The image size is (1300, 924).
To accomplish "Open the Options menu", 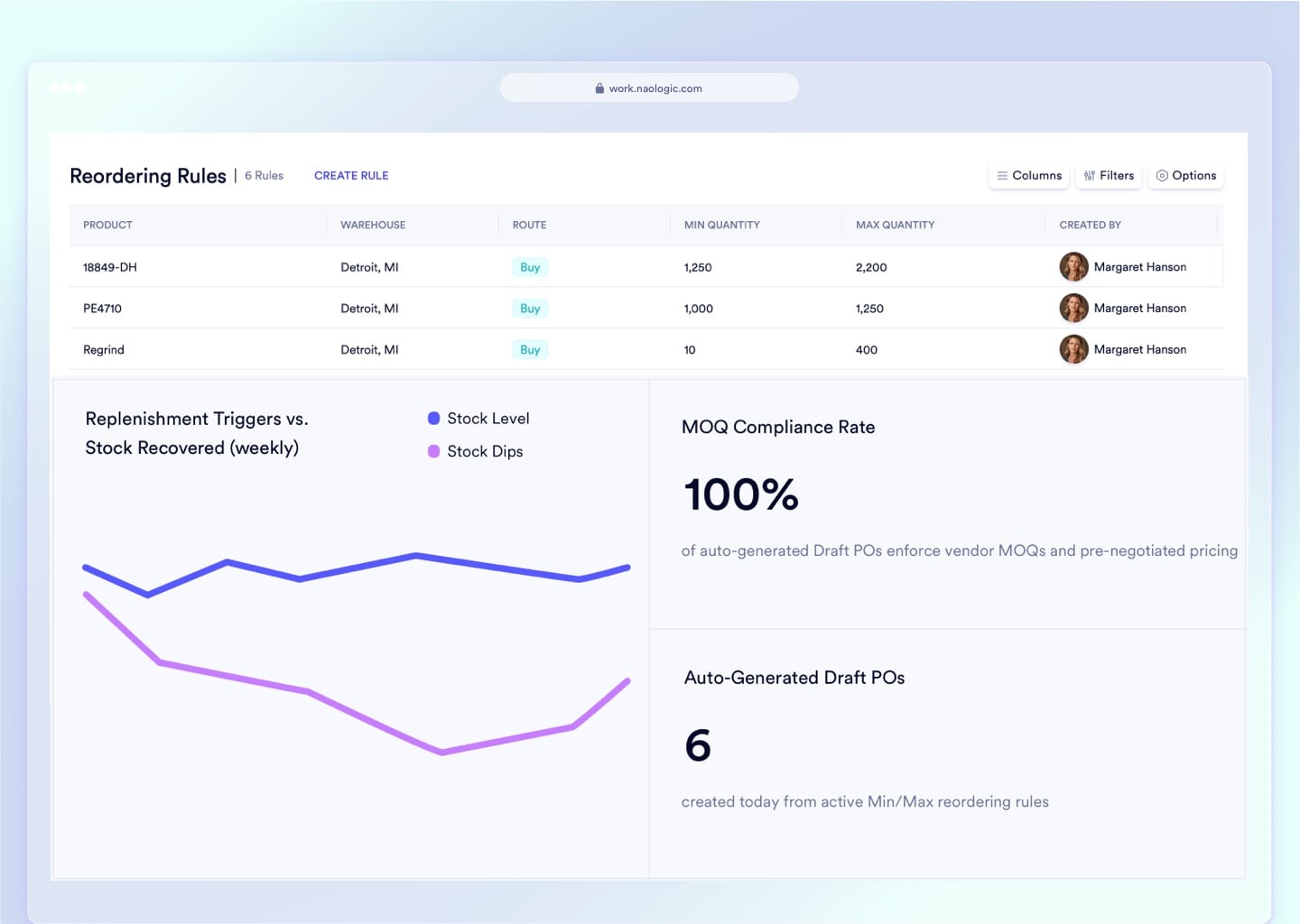I will pos(1185,175).
